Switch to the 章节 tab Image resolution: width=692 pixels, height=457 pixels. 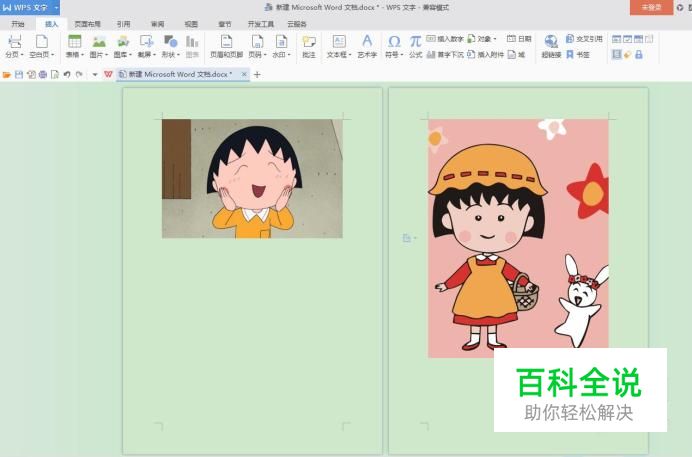[x=225, y=24]
